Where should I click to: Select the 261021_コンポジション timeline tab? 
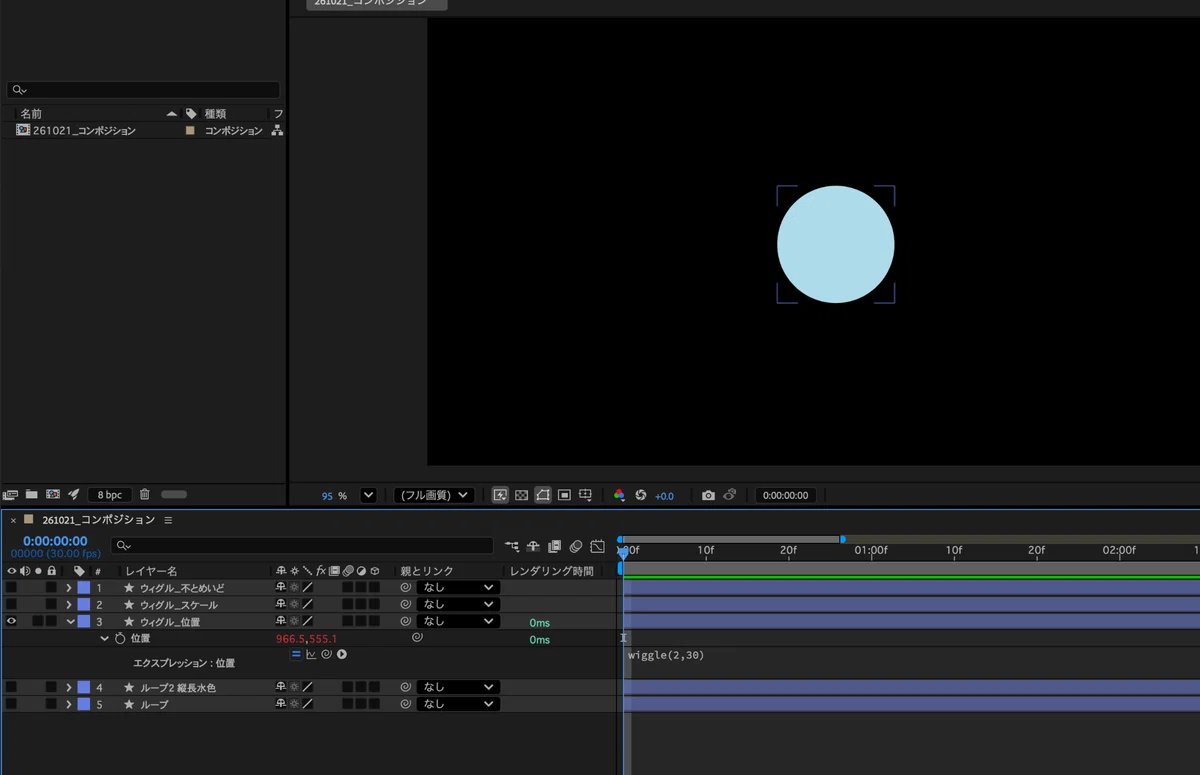(98, 520)
